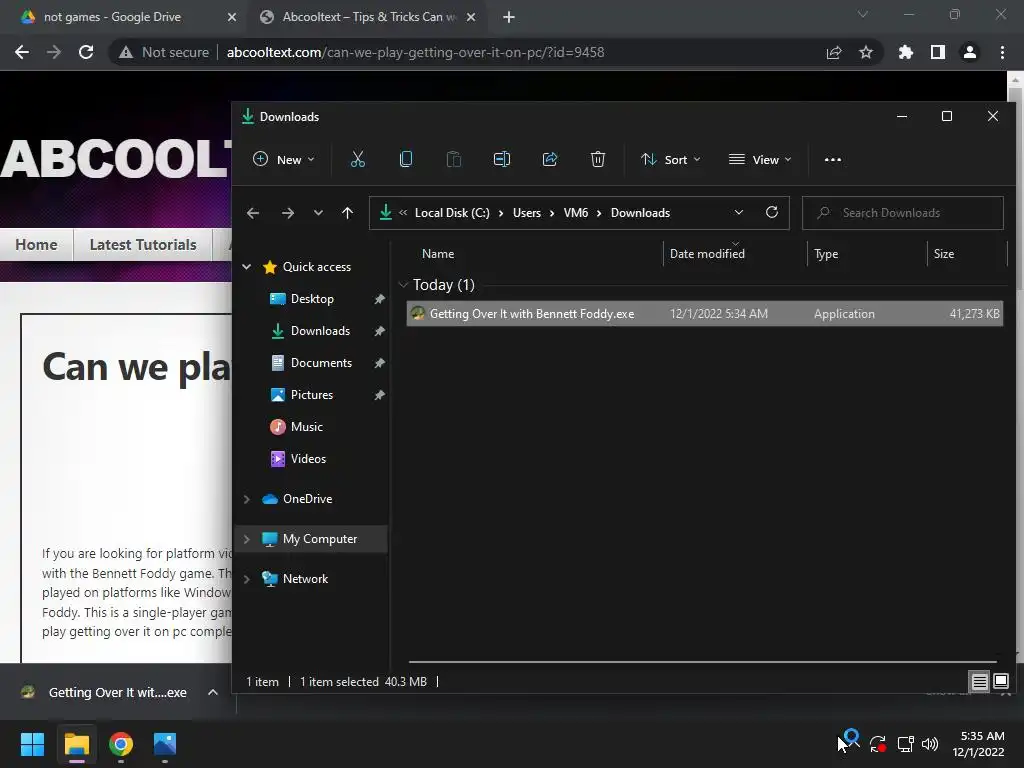Screen dimensions: 1024x768
Task: Click the Delete trash icon in toolbar
Action: [x=598, y=159]
